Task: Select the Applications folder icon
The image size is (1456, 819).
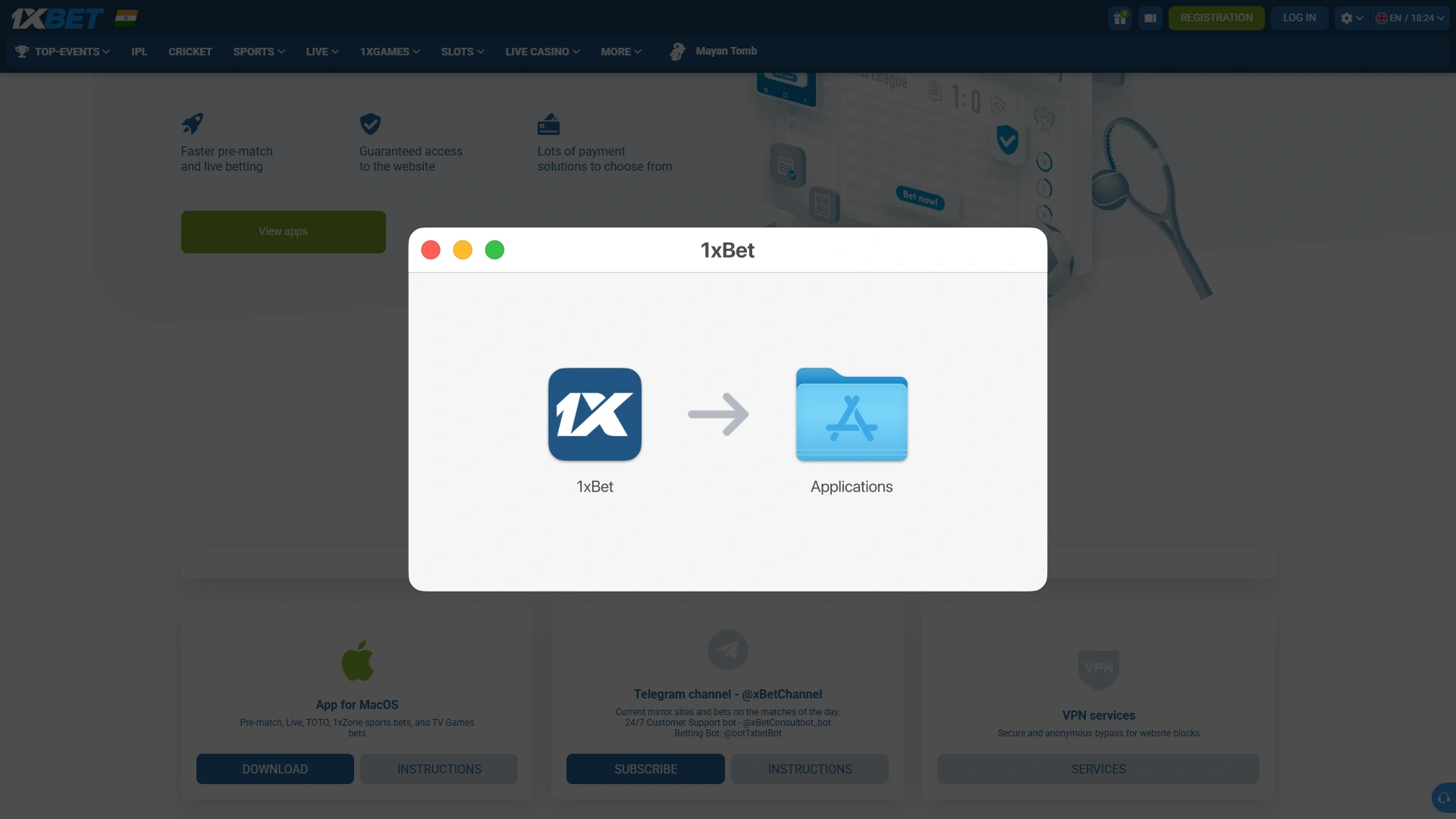Action: [852, 414]
